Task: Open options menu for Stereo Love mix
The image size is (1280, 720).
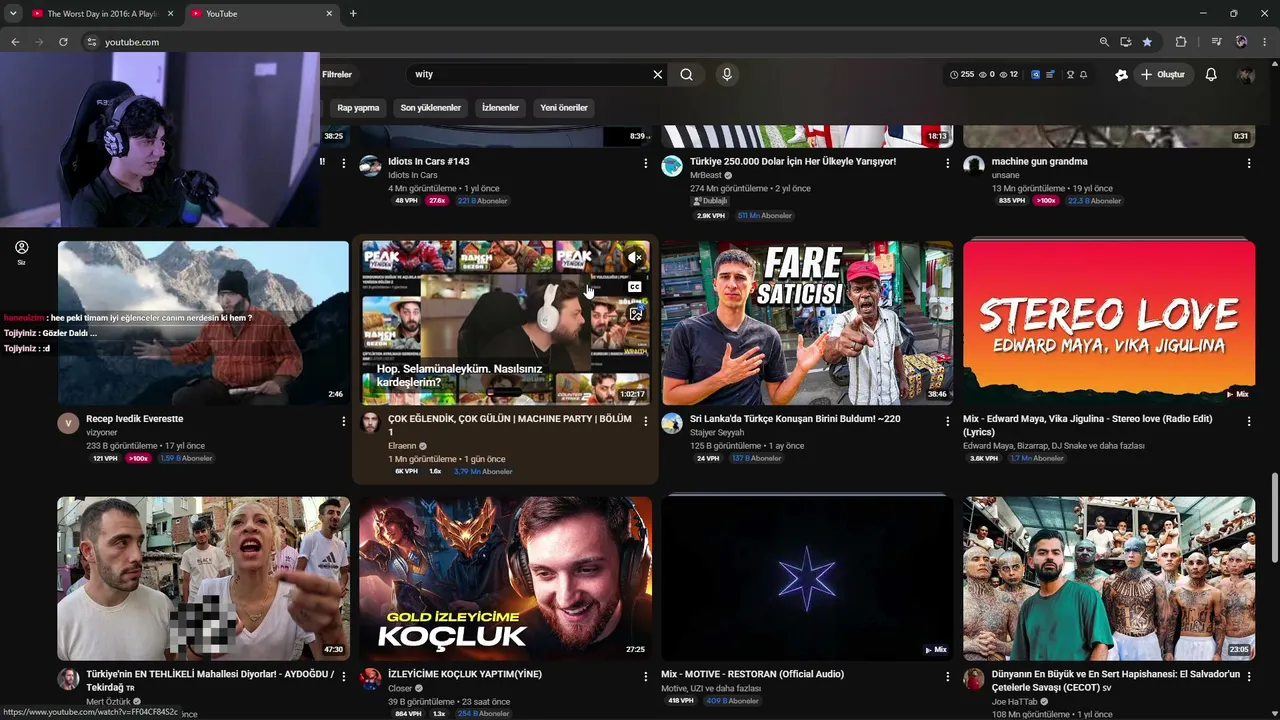Action: tap(1249, 421)
